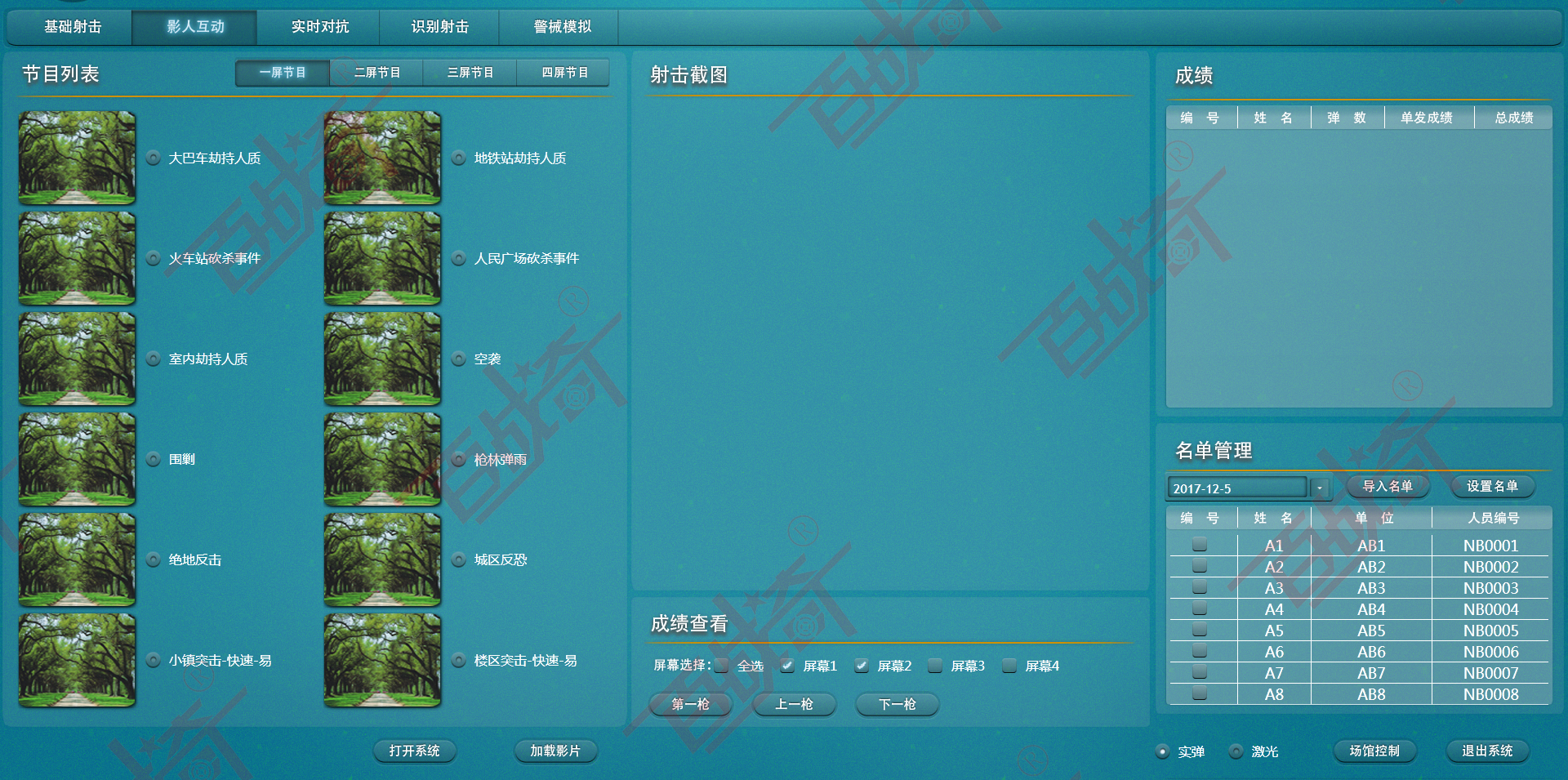Image resolution: width=1568 pixels, height=780 pixels.
Task: Show the 一屏节目 list
Action: (x=283, y=73)
